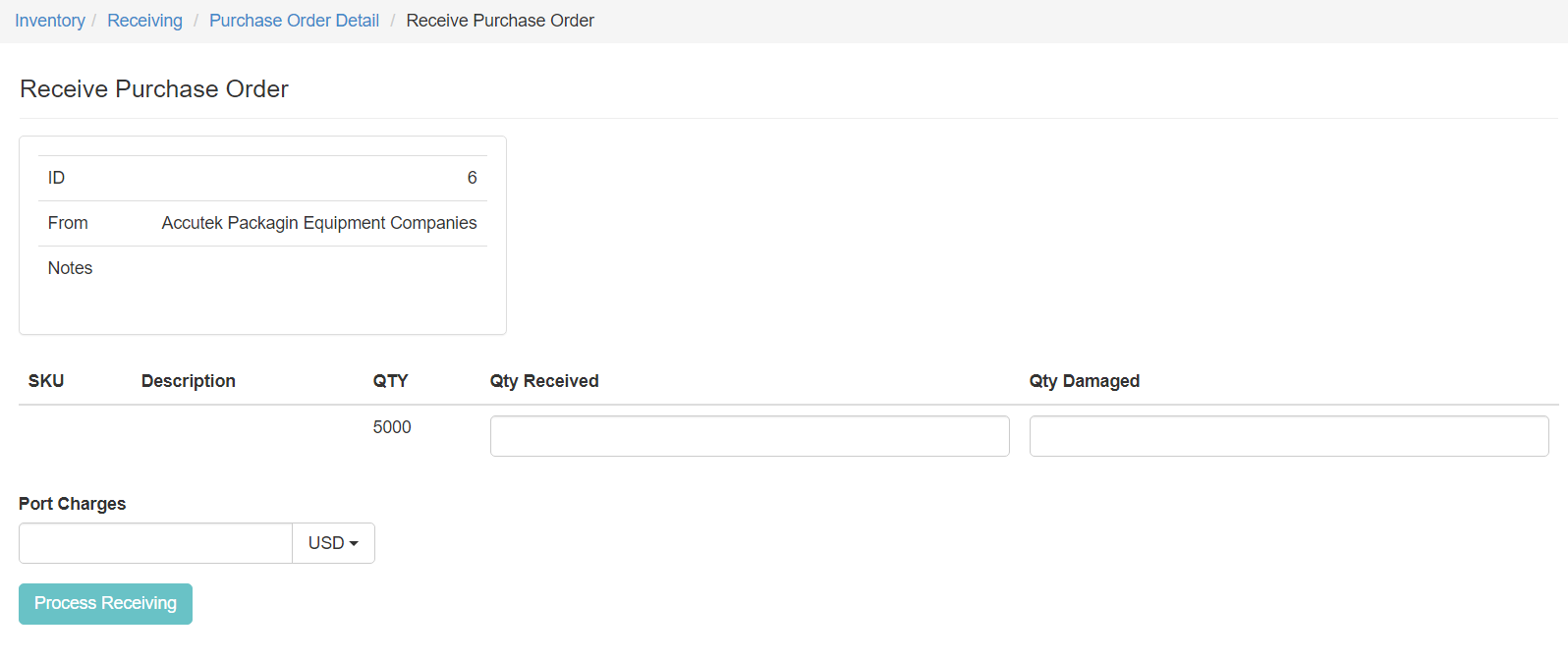Open the Inventory breadcrumb link

click(x=49, y=21)
